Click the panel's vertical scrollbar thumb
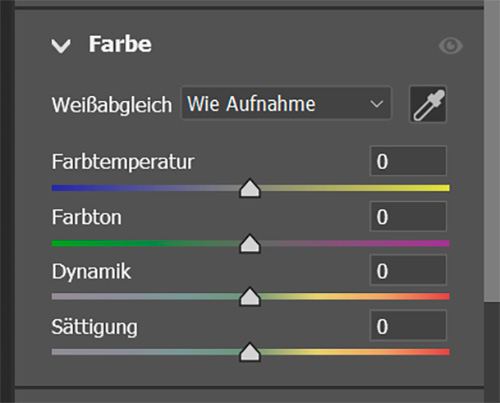Image resolution: width=500 pixels, height=403 pixels. tap(492, 152)
